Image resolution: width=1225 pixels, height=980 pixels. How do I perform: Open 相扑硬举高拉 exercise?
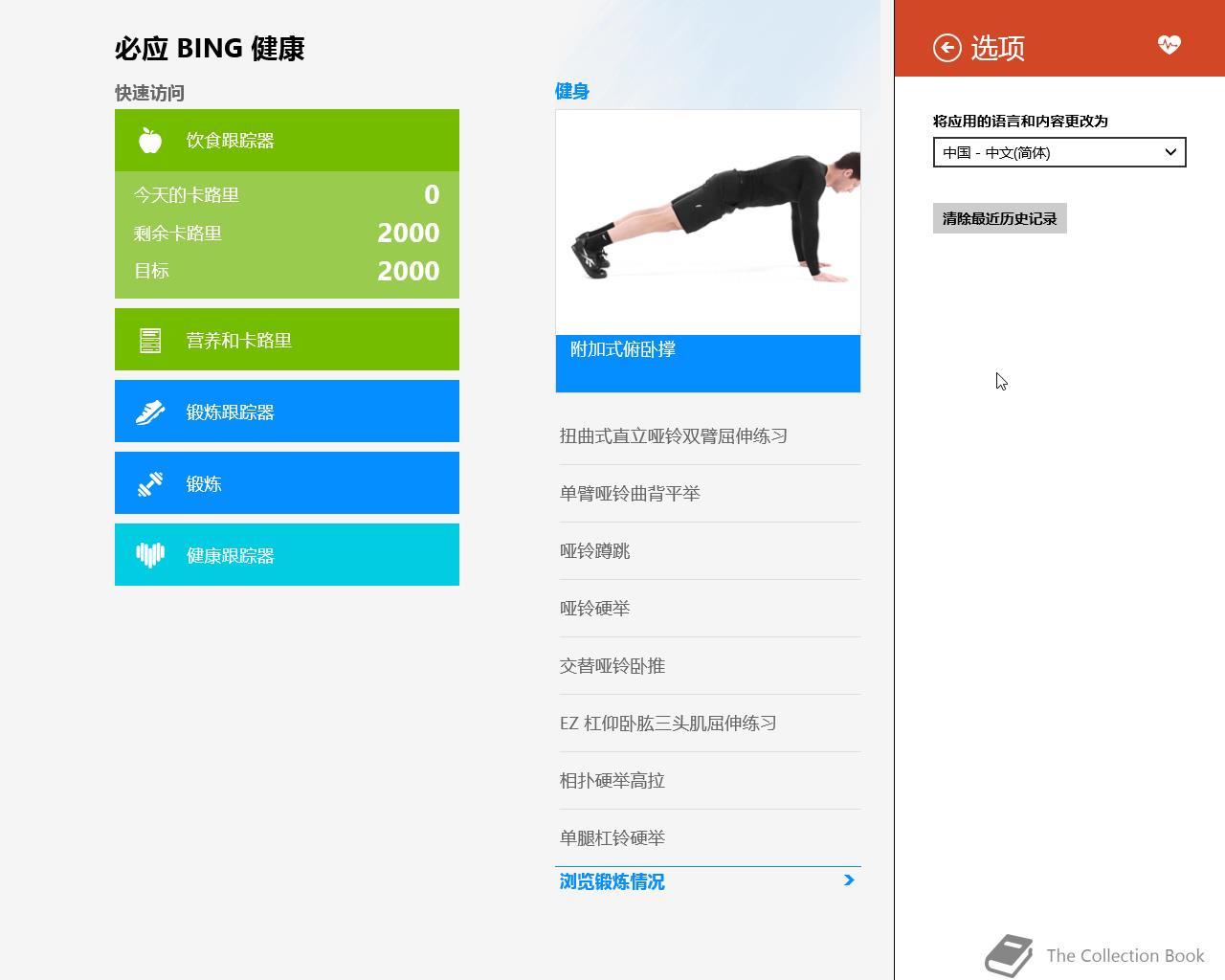(710, 781)
